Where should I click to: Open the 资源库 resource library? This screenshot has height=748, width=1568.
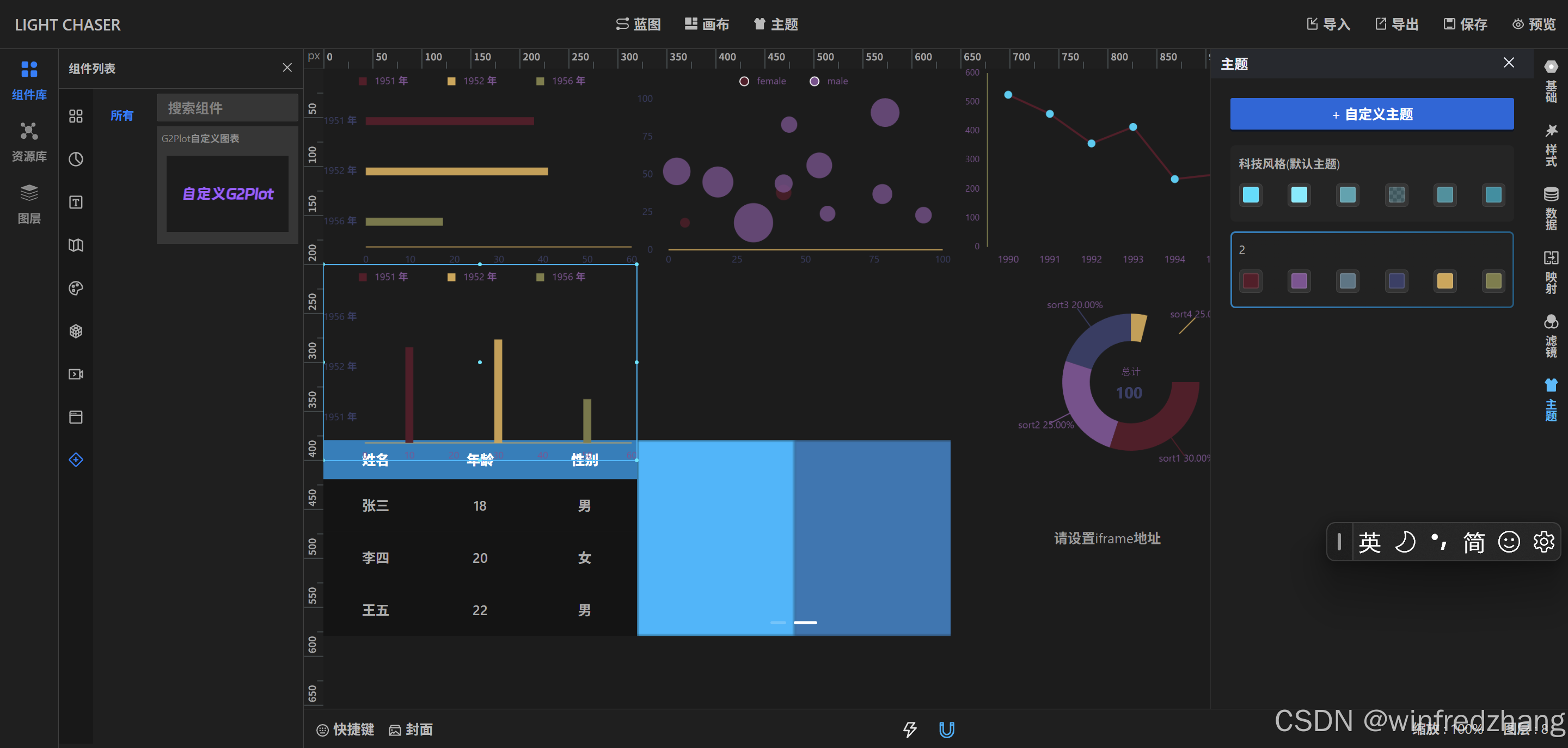pyautogui.click(x=29, y=142)
